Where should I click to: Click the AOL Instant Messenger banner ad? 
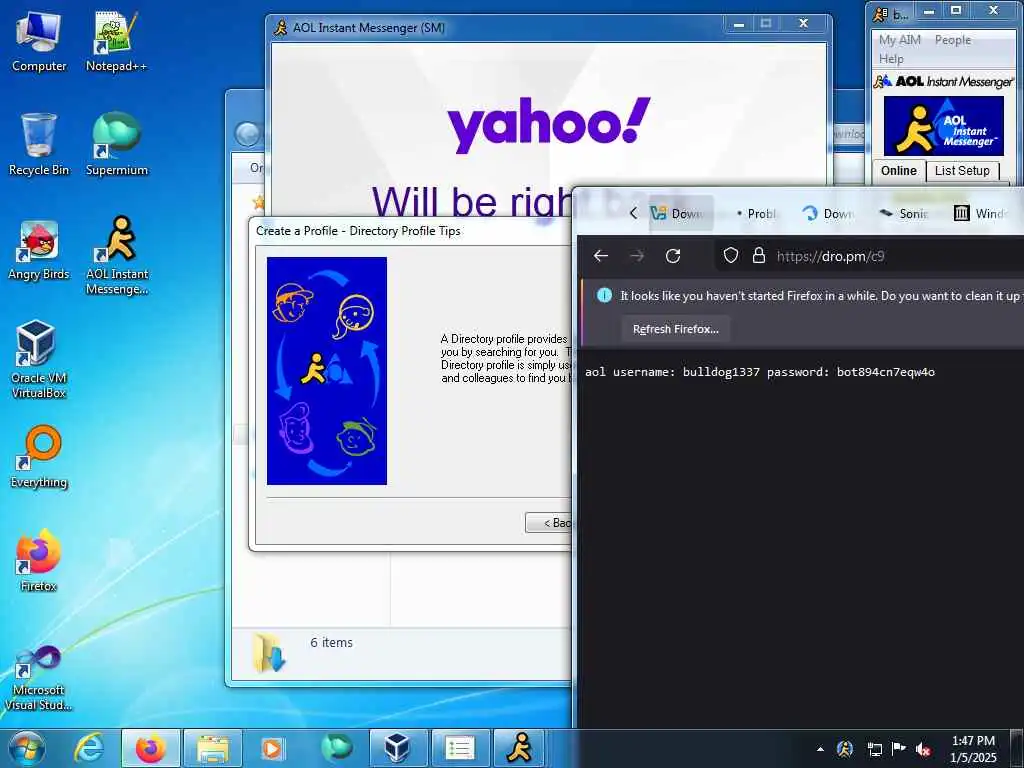[x=943, y=126]
